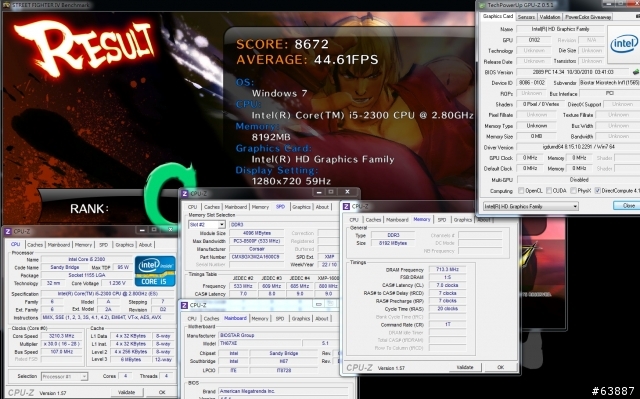This screenshot has width=640, height=399.
Task: Click the Intel Core i5 badge in CPU-Z
Action: click(155, 270)
